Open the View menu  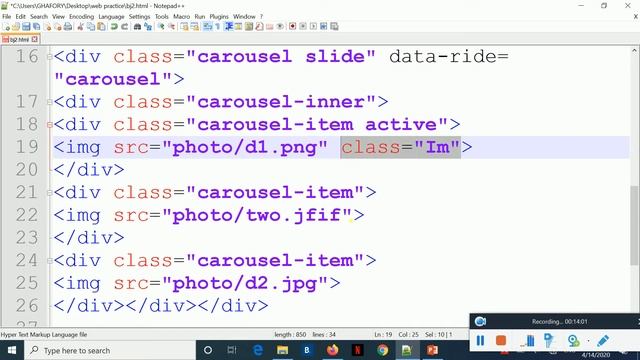[58, 17]
